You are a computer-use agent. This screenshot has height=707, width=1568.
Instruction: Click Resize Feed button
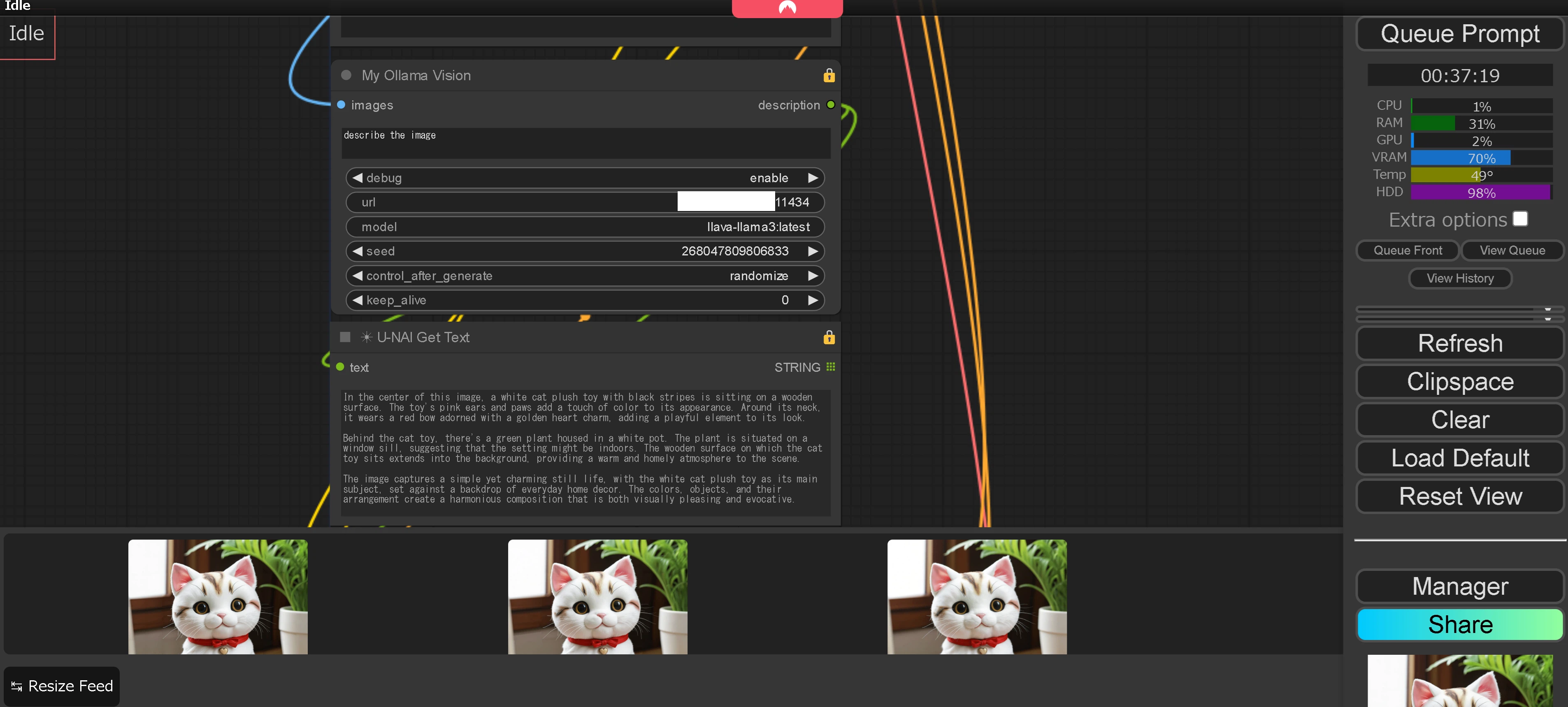click(x=61, y=686)
